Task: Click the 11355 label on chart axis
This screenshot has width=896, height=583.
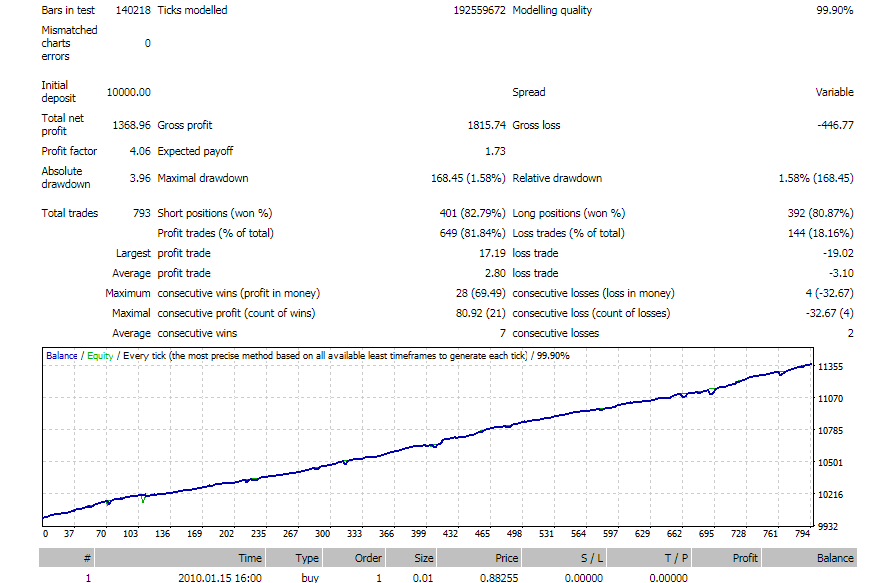Action: pyautogui.click(x=830, y=367)
